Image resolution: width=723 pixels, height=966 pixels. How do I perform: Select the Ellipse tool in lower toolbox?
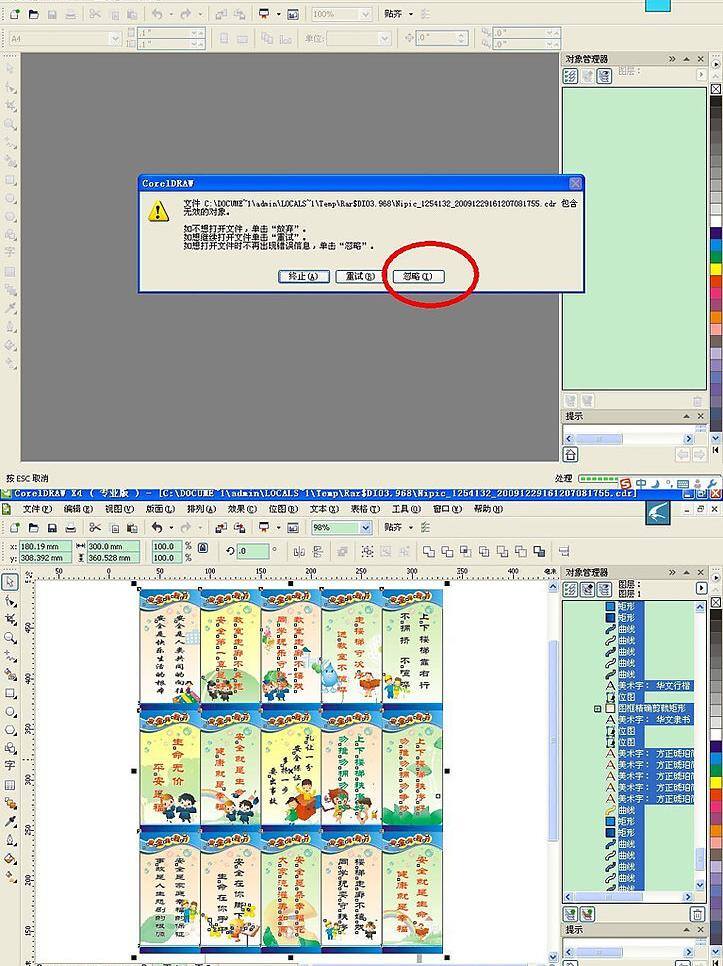10,712
